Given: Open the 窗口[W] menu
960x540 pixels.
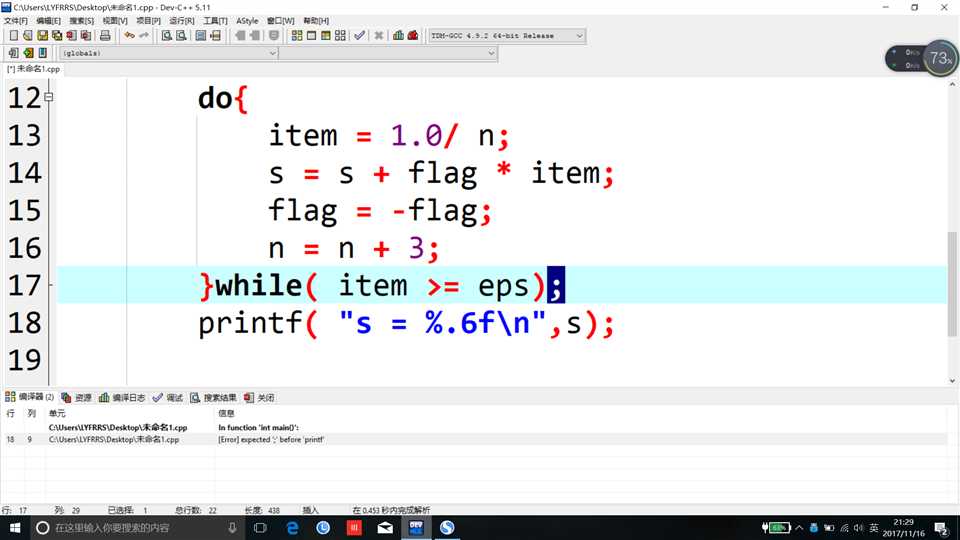Looking at the screenshot, I should pos(280,21).
